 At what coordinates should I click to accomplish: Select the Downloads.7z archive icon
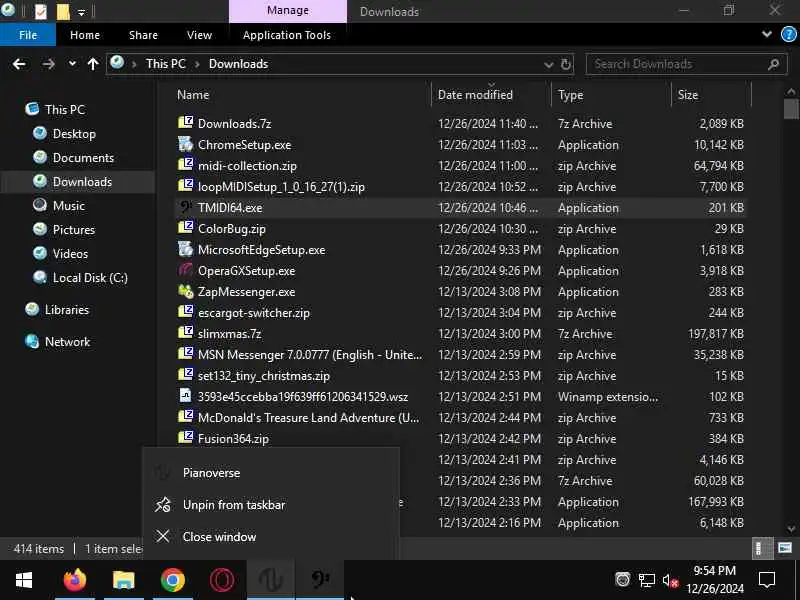coord(186,123)
